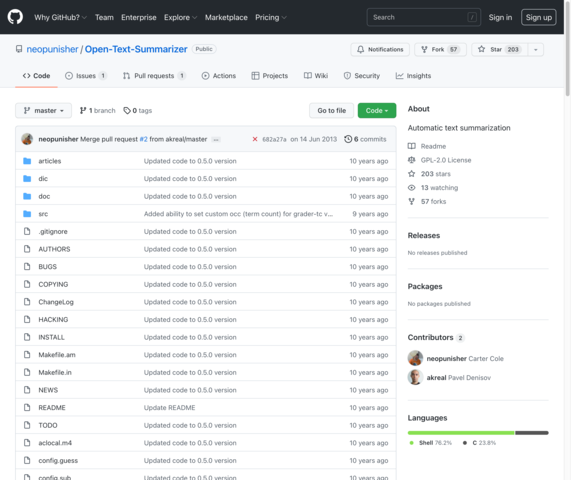Image resolution: width=571 pixels, height=480 pixels.
Task: Click the .gitignore file icon
Action: click(x=27, y=231)
